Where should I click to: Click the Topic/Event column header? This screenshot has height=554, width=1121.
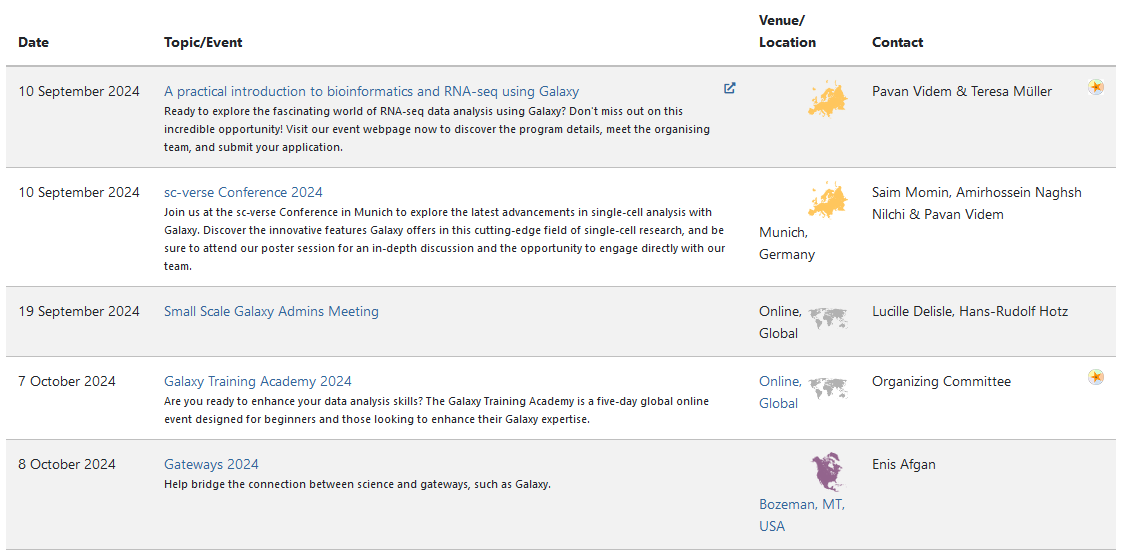[203, 42]
